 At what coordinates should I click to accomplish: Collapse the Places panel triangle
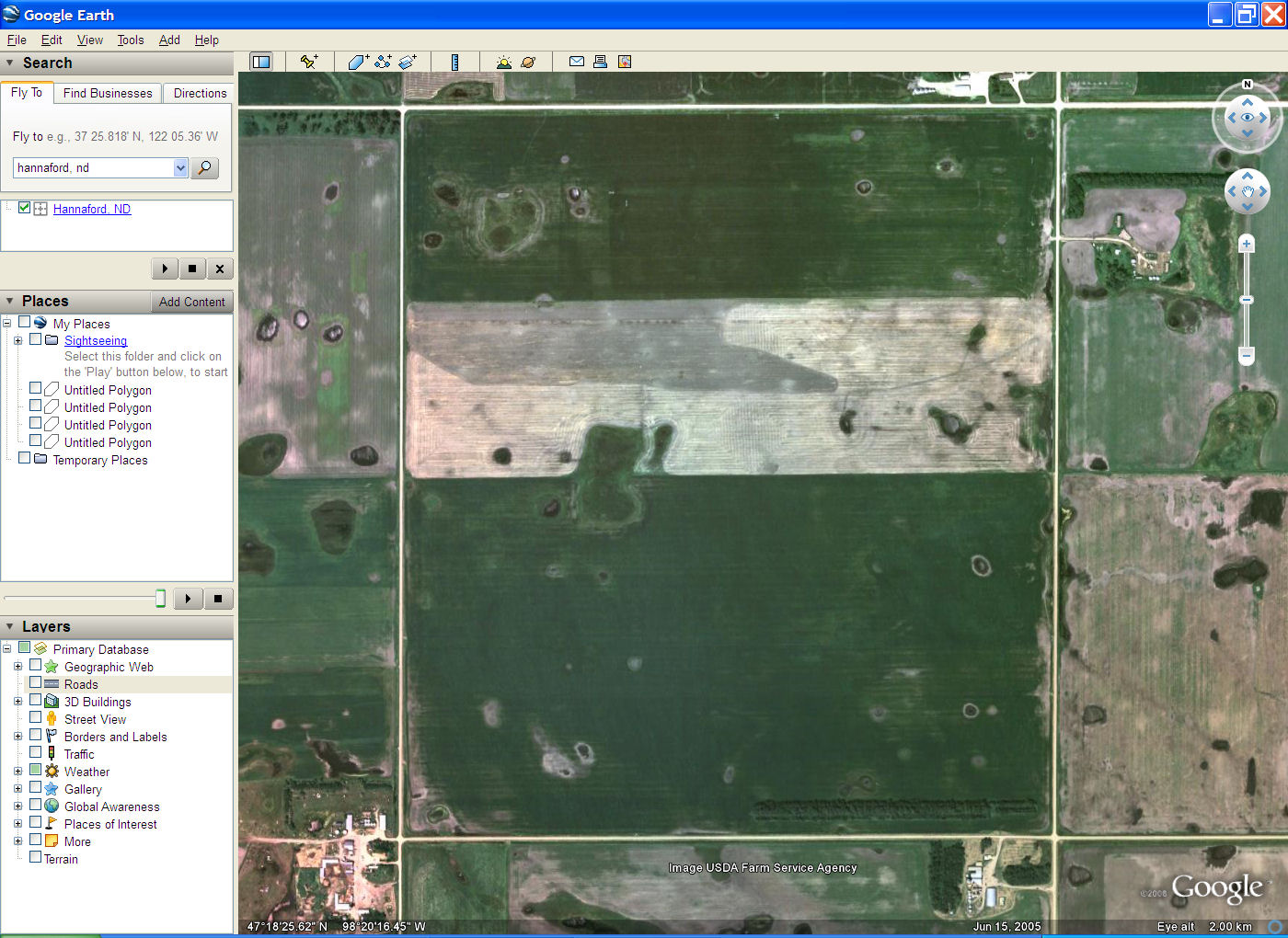tap(10, 301)
